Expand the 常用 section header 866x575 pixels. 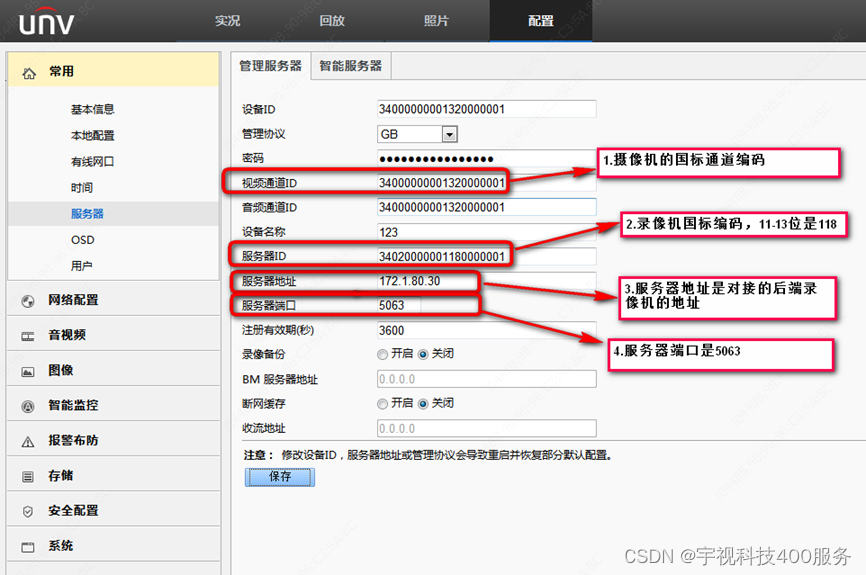coord(113,70)
